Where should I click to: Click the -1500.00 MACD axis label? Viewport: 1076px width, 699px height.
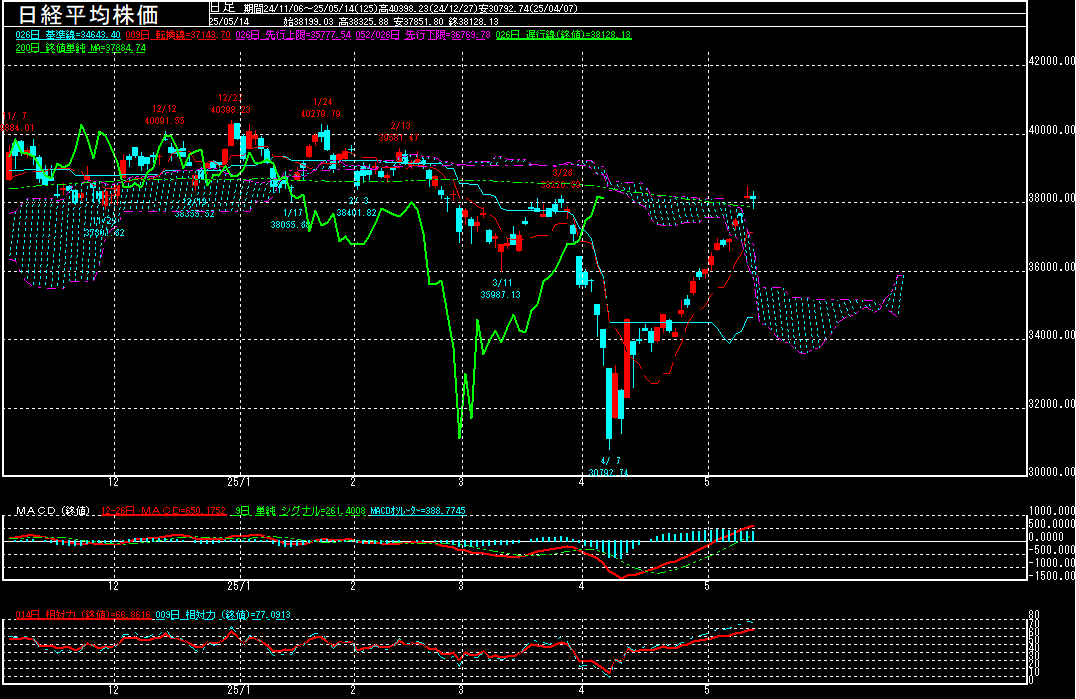(1052, 576)
